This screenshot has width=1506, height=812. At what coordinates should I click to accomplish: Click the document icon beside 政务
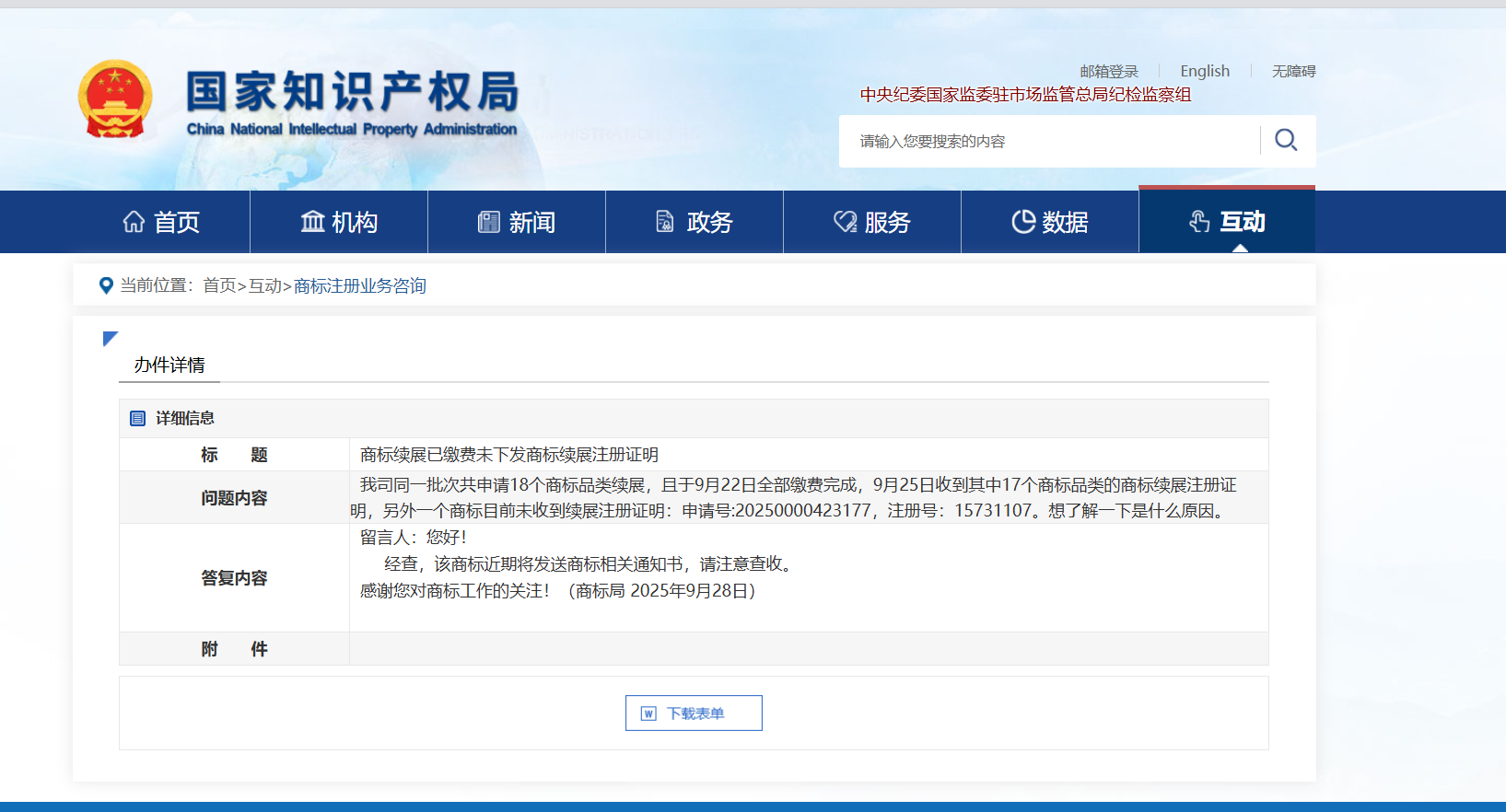click(664, 222)
